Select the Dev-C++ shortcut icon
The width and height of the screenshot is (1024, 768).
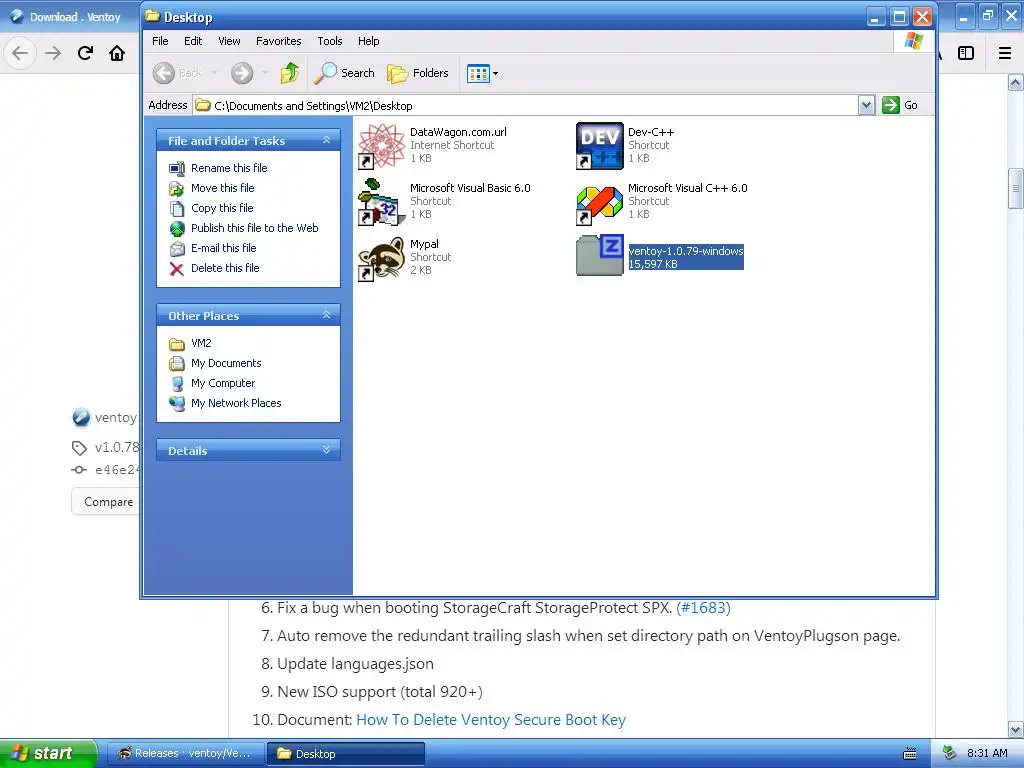click(x=600, y=146)
